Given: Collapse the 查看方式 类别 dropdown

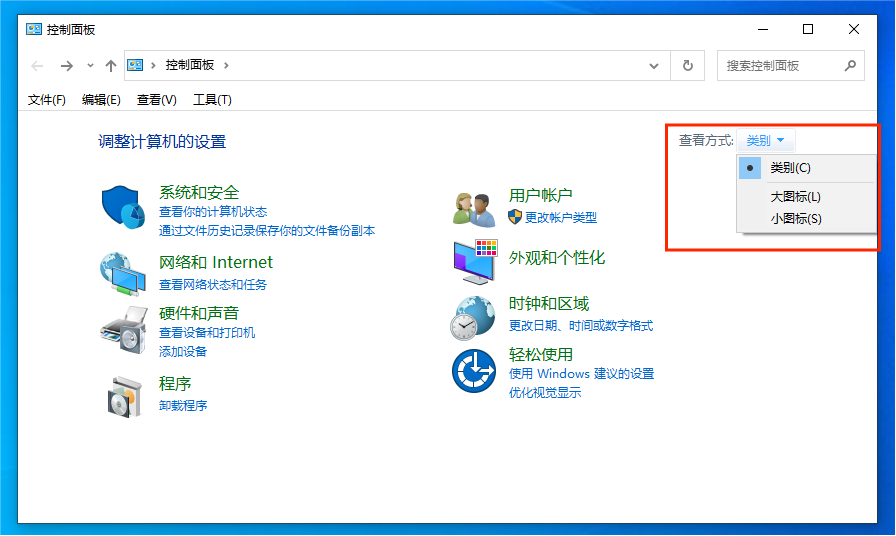Looking at the screenshot, I should click(766, 141).
